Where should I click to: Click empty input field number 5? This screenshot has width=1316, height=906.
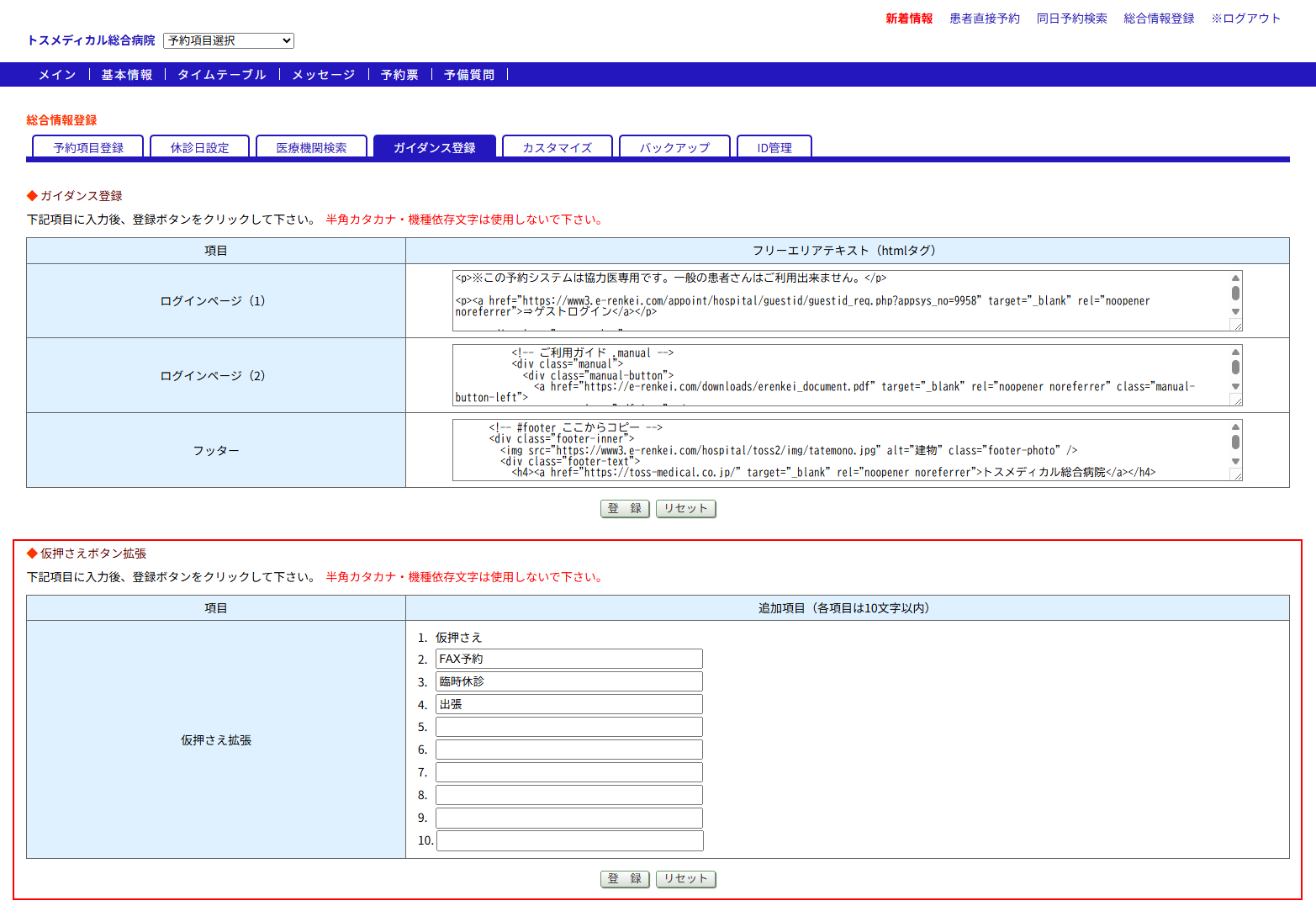tap(569, 727)
